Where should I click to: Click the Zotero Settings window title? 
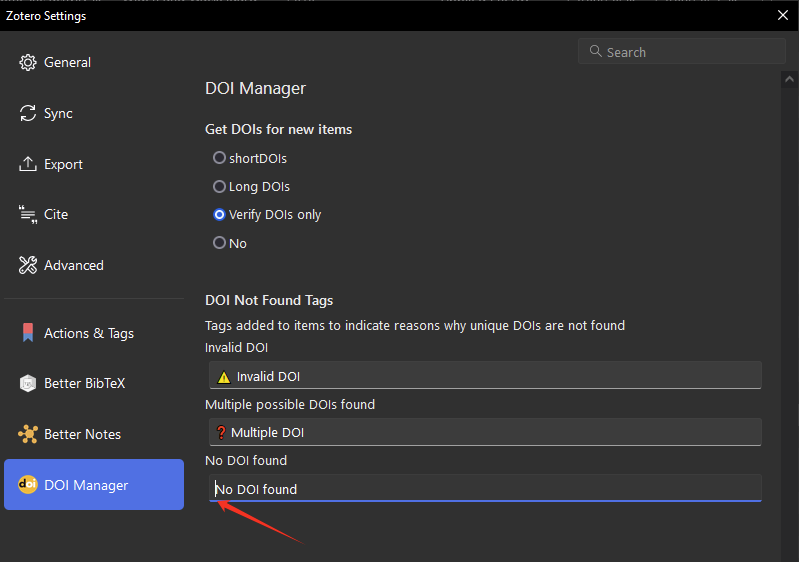click(x=46, y=16)
